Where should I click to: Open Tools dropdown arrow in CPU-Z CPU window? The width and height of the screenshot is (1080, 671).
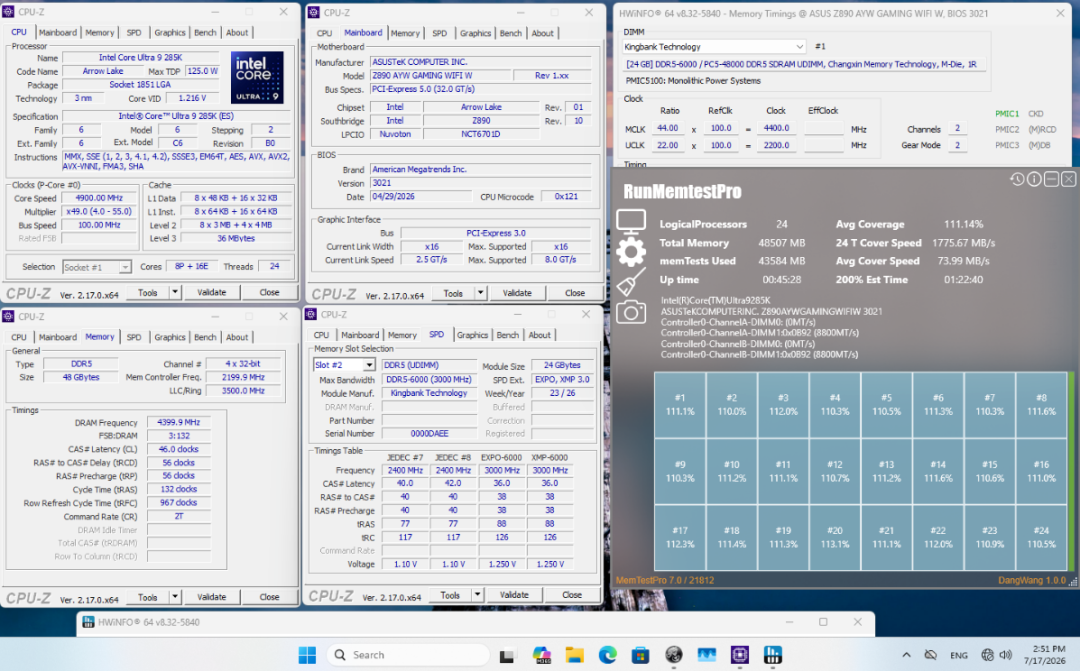[175, 292]
